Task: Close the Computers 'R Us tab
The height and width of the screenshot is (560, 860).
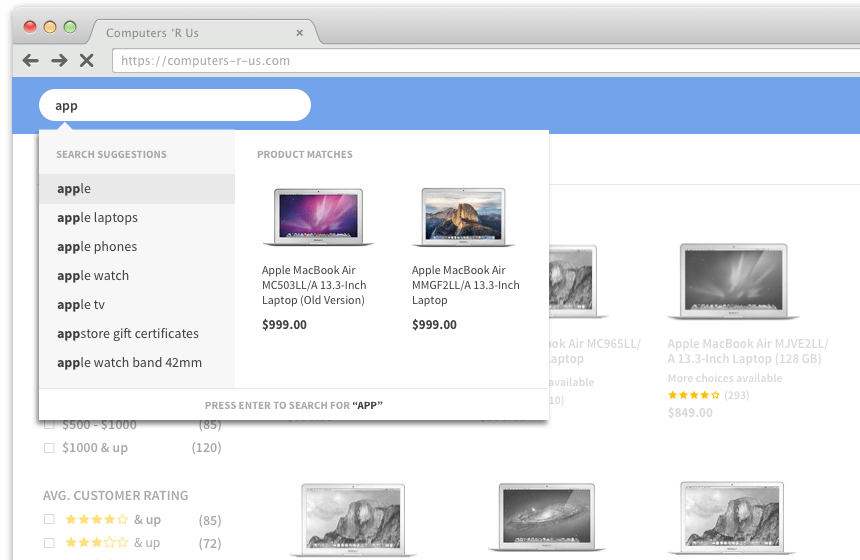Action: (x=299, y=33)
